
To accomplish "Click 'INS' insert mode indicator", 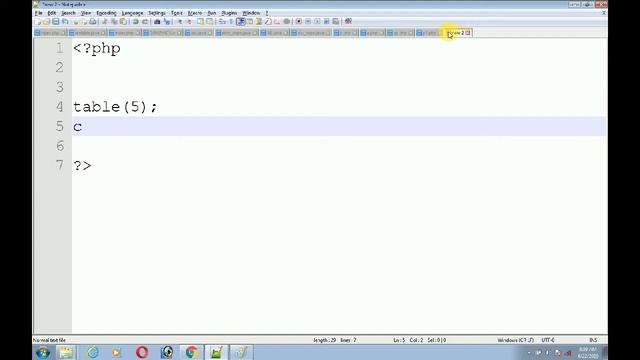I will click(x=593, y=340).
